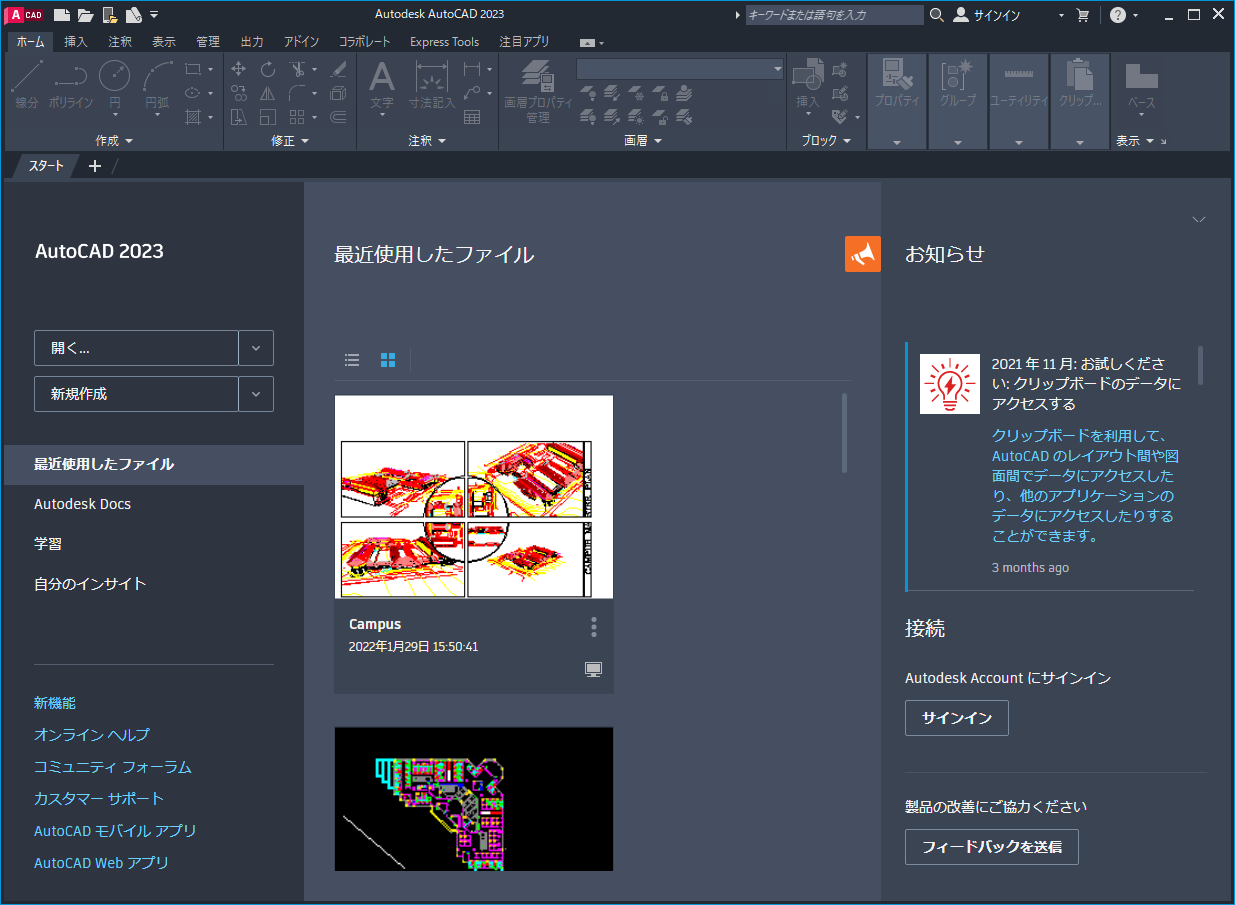The image size is (1235, 905).
Task: Select the Offset tool icon
Action: (338, 117)
